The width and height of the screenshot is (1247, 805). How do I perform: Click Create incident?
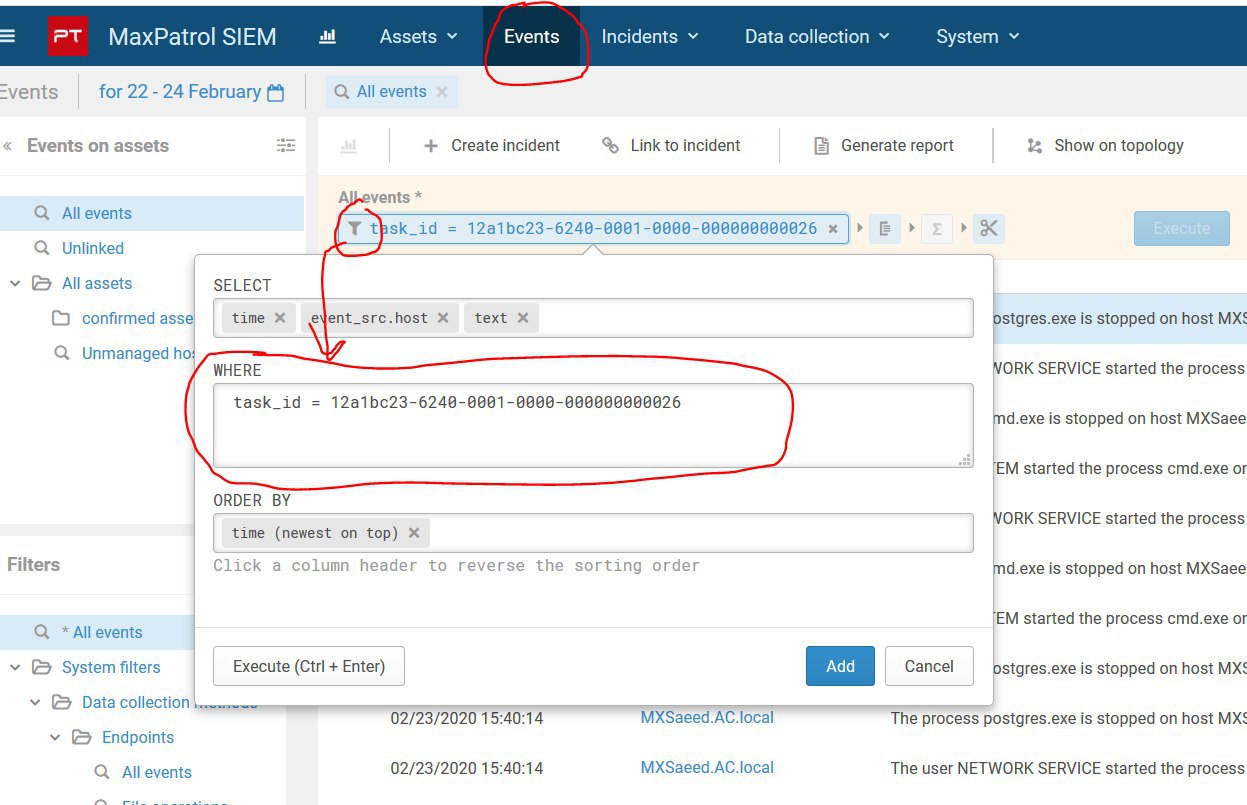[491, 146]
